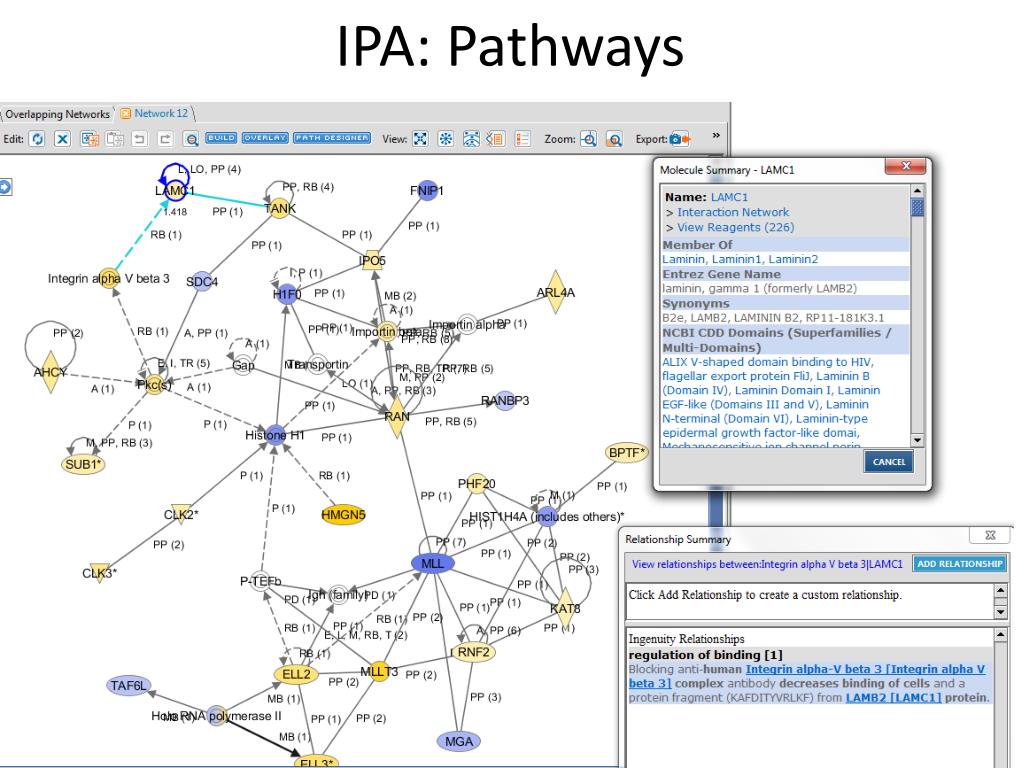Screen dimensions: 1024x768
Task: Select the RAN diamond node
Action: click(x=396, y=417)
